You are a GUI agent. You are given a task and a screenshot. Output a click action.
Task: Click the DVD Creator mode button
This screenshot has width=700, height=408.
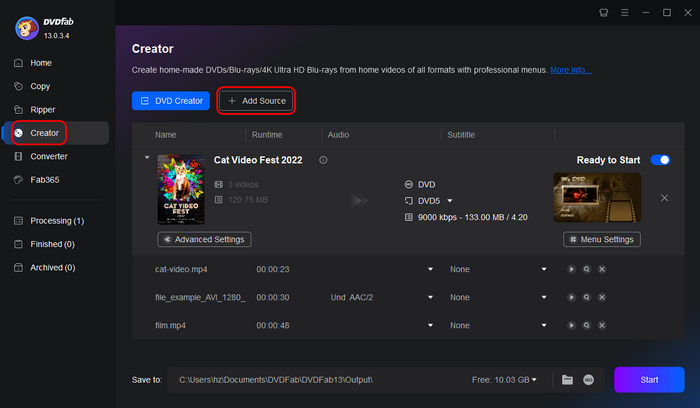pyautogui.click(x=171, y=101)
